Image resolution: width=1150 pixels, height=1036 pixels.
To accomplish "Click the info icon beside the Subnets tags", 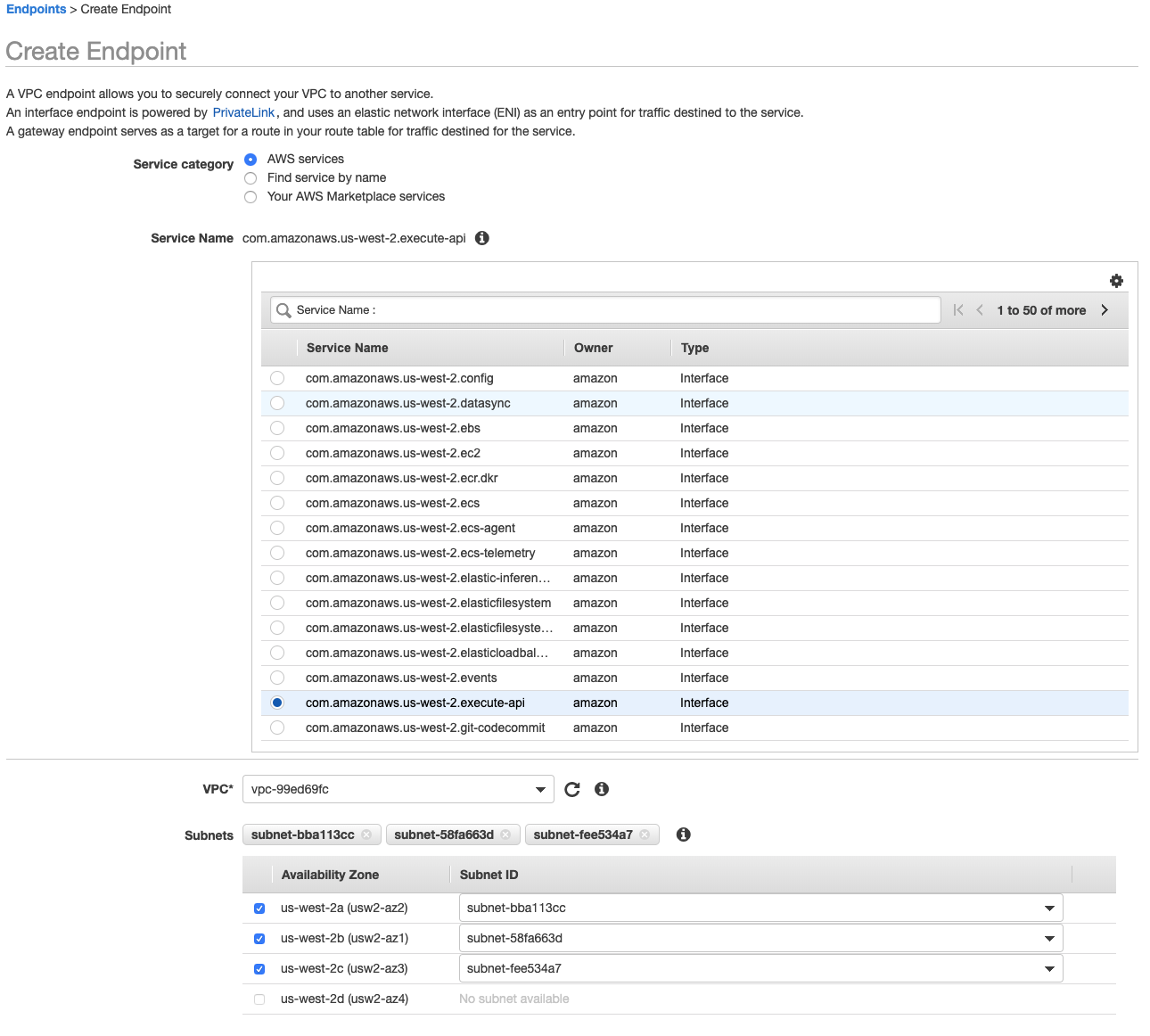I will (684, 835).
